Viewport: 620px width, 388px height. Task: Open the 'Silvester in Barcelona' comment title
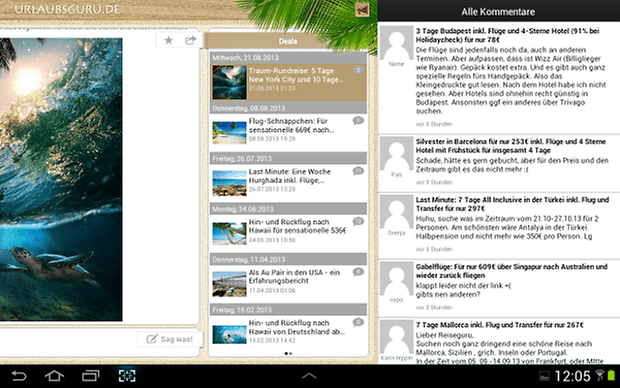510,146
